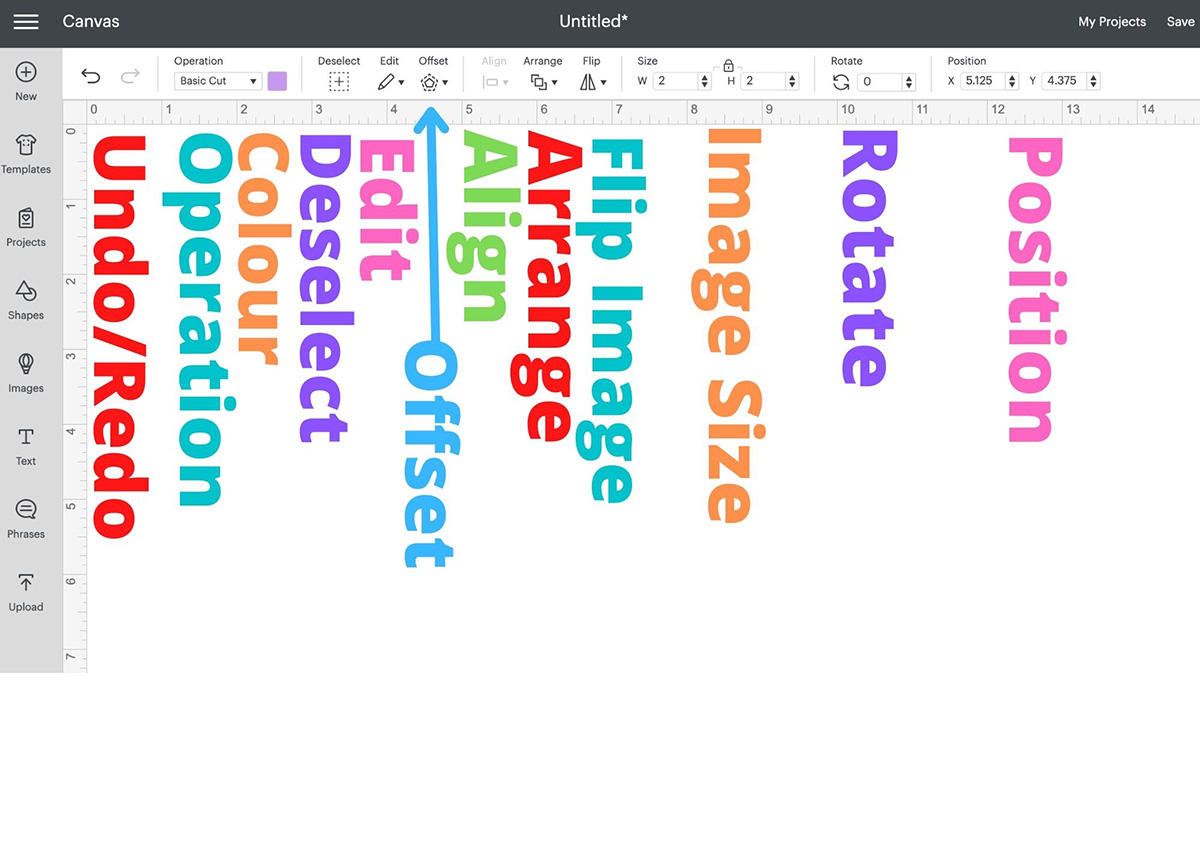
Task: Click the Height stepper arrows
Action: (x=793, y=81)
